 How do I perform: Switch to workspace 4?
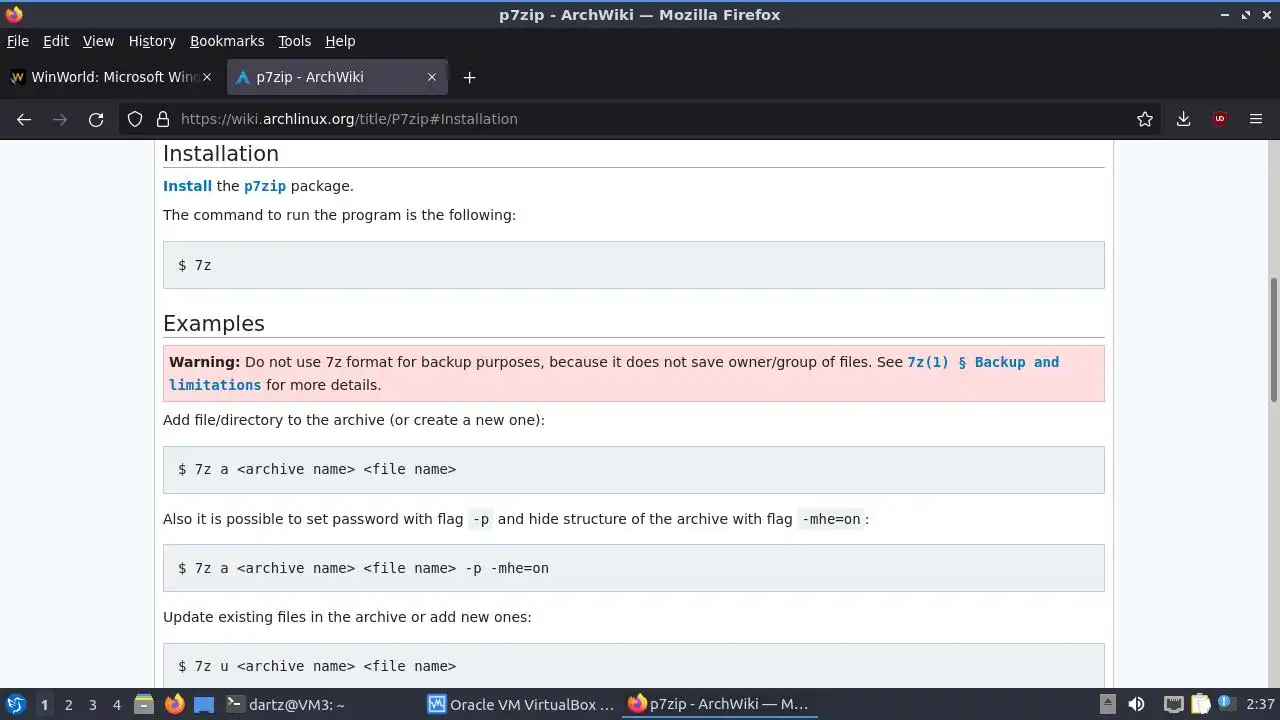click(x=117, y=704)
